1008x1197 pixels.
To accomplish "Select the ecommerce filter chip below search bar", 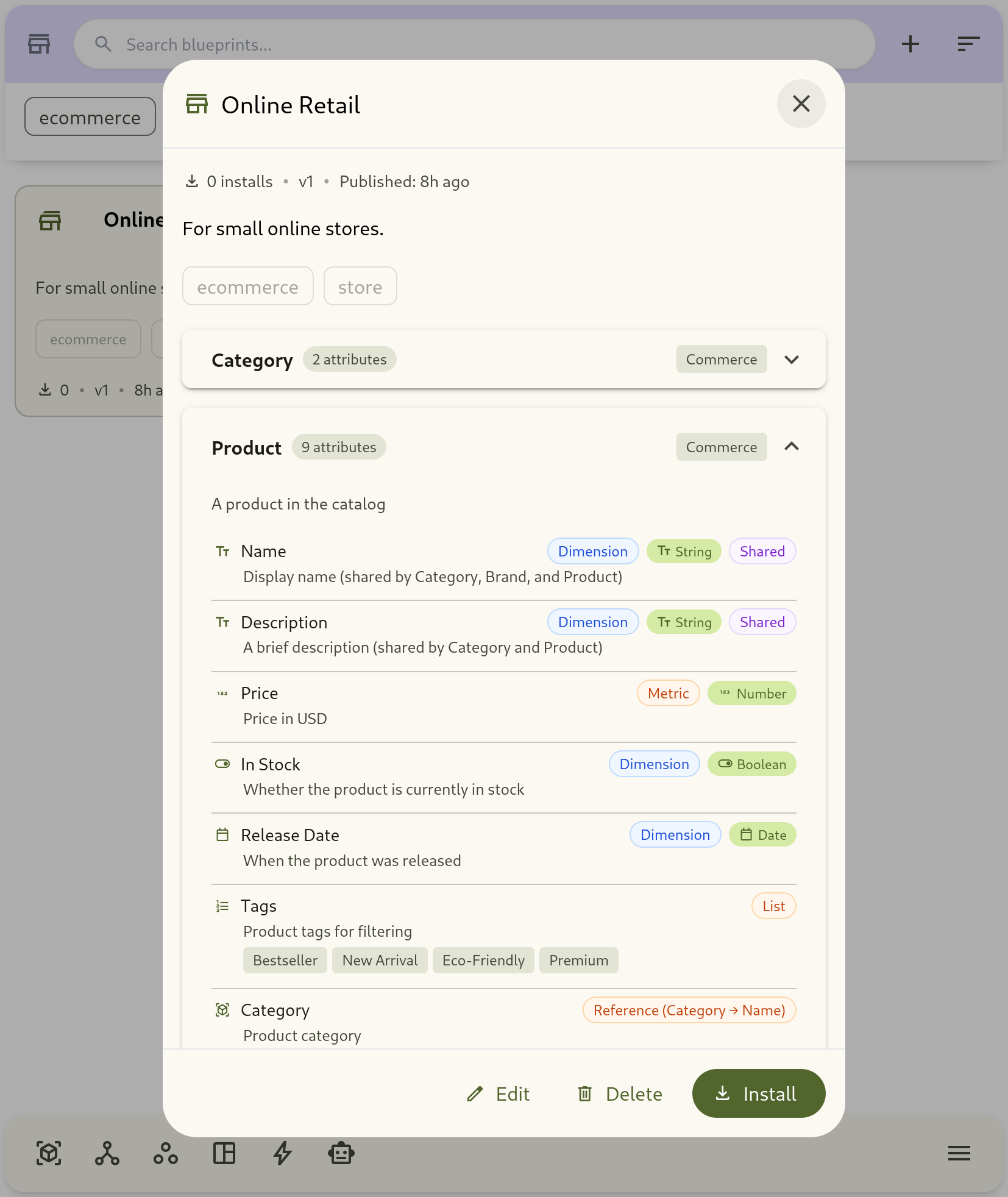I will [x=90, y=116].
